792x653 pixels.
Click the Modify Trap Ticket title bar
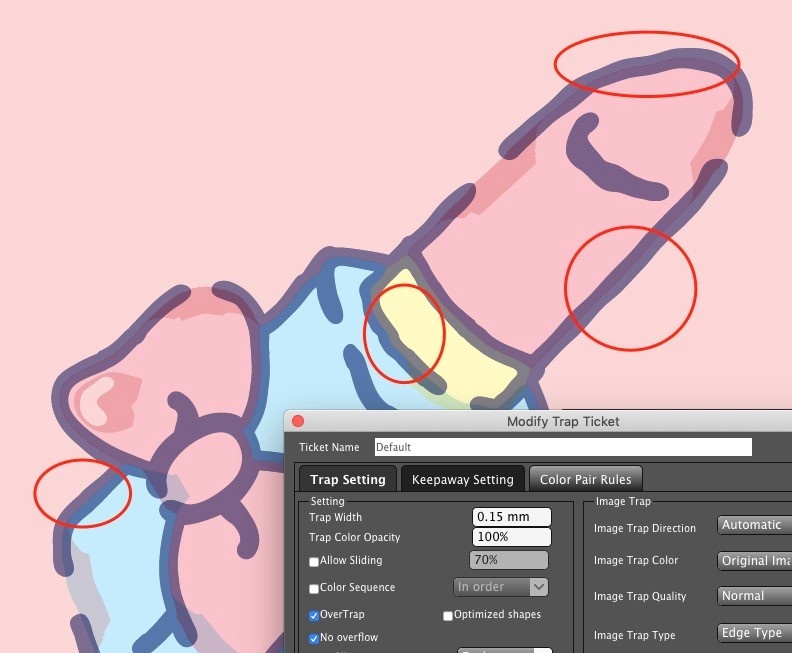(562, 422)
